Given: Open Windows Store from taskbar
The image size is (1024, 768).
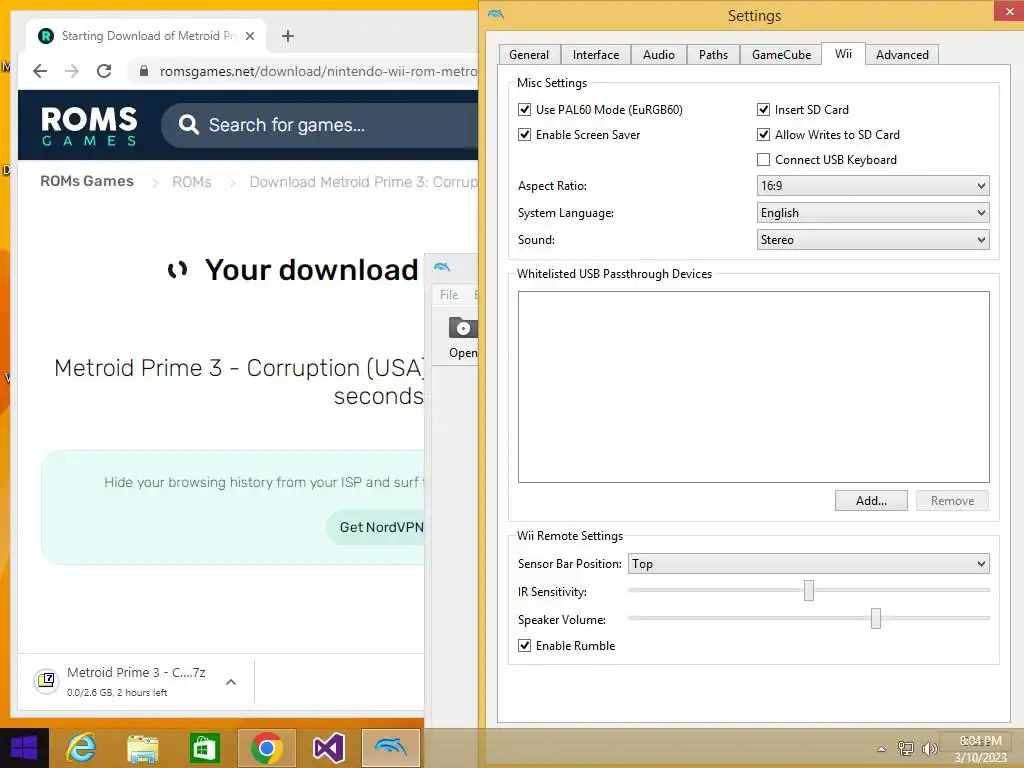Looking at the screenshot, I should tap(204, 747).
